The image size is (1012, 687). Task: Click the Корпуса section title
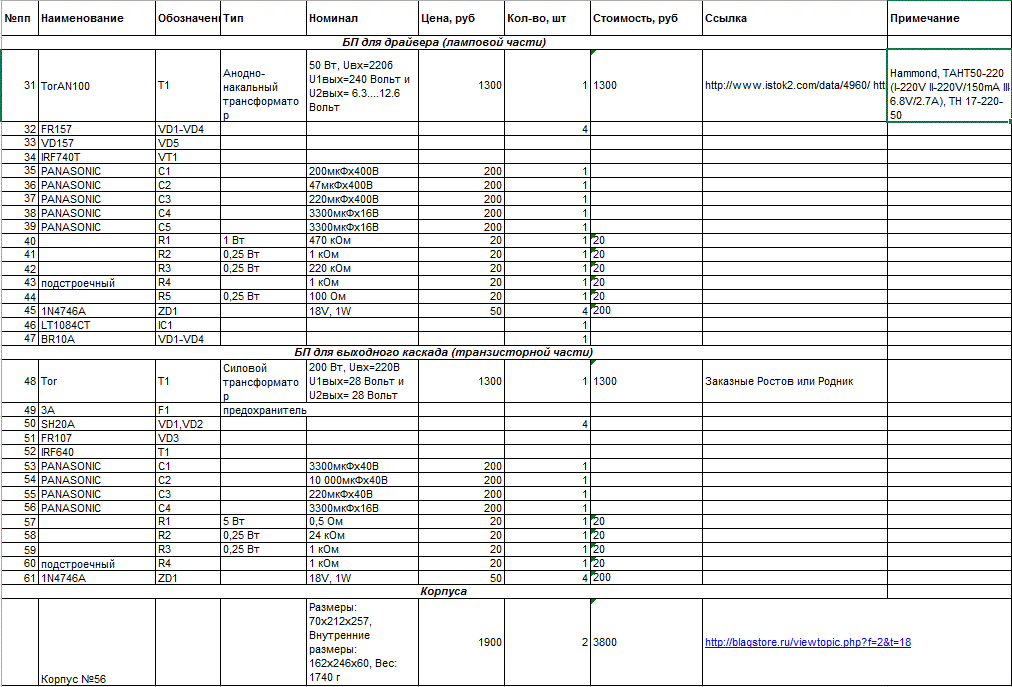[x=444, y=591]
